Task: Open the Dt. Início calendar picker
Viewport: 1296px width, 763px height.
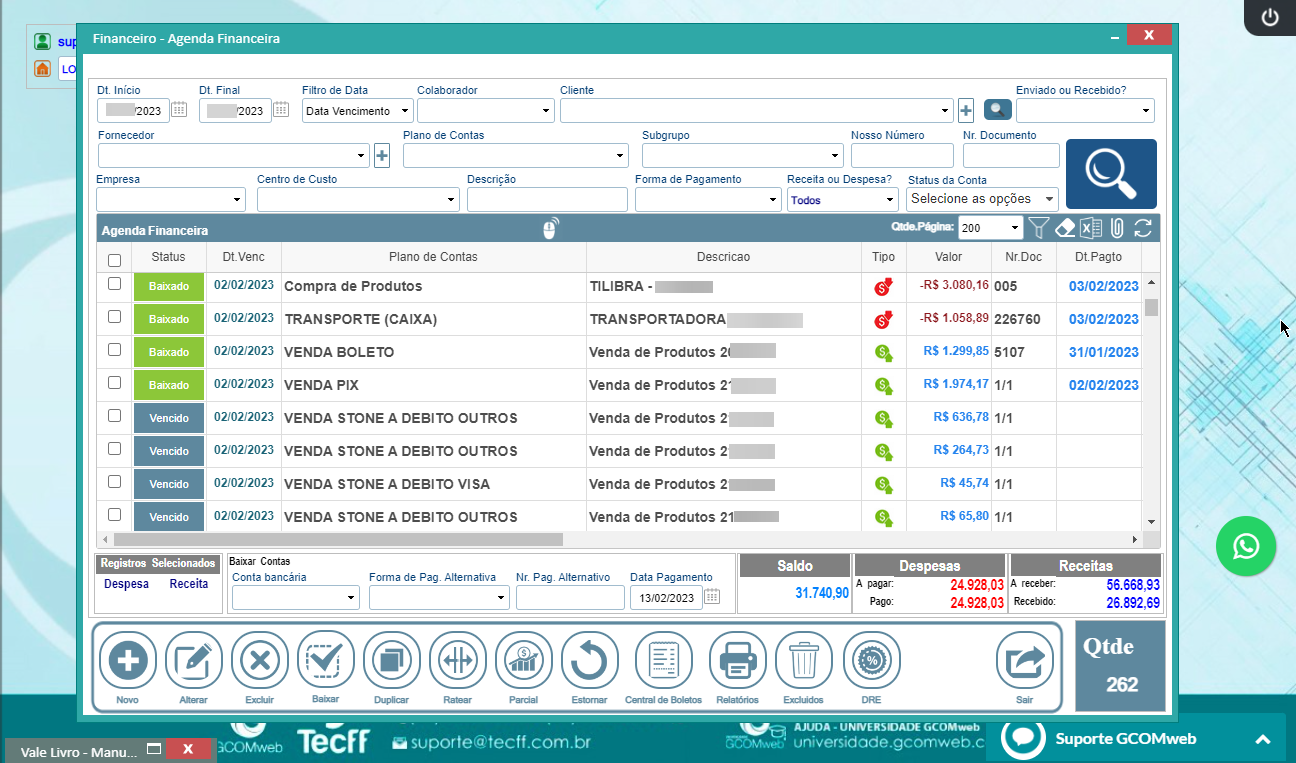Action: pos(179,110)
